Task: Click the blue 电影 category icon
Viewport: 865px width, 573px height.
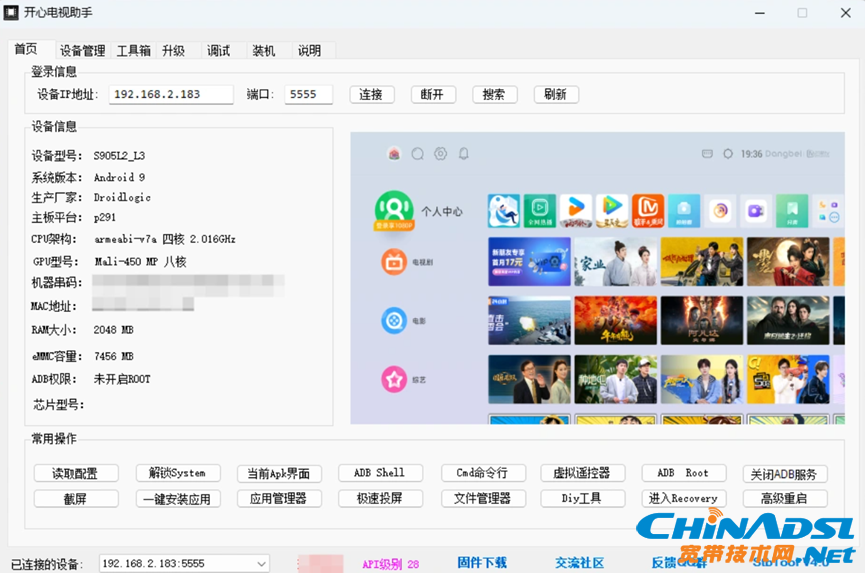Action: 394,320
